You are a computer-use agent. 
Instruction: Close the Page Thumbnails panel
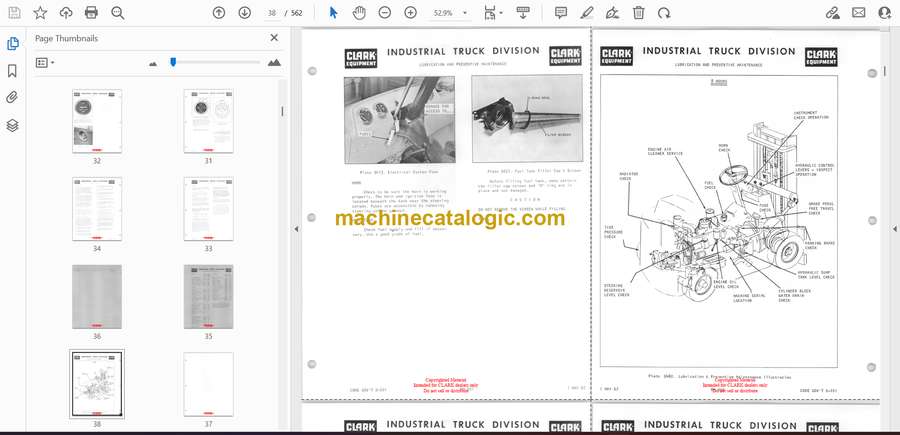tap(274, 38)
